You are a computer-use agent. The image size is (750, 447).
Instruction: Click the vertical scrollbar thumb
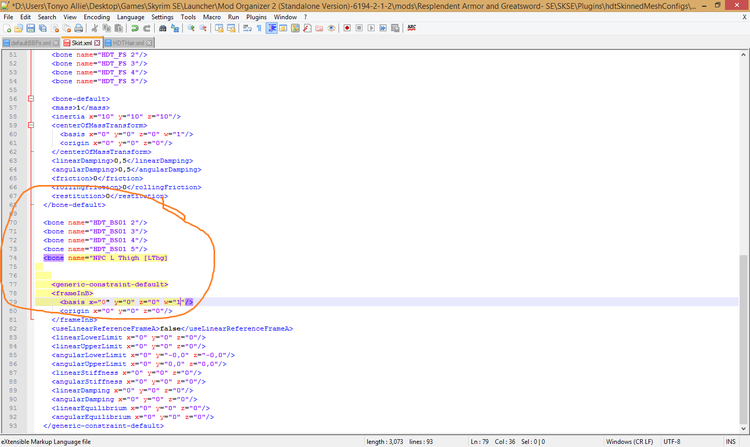point(744,338)
